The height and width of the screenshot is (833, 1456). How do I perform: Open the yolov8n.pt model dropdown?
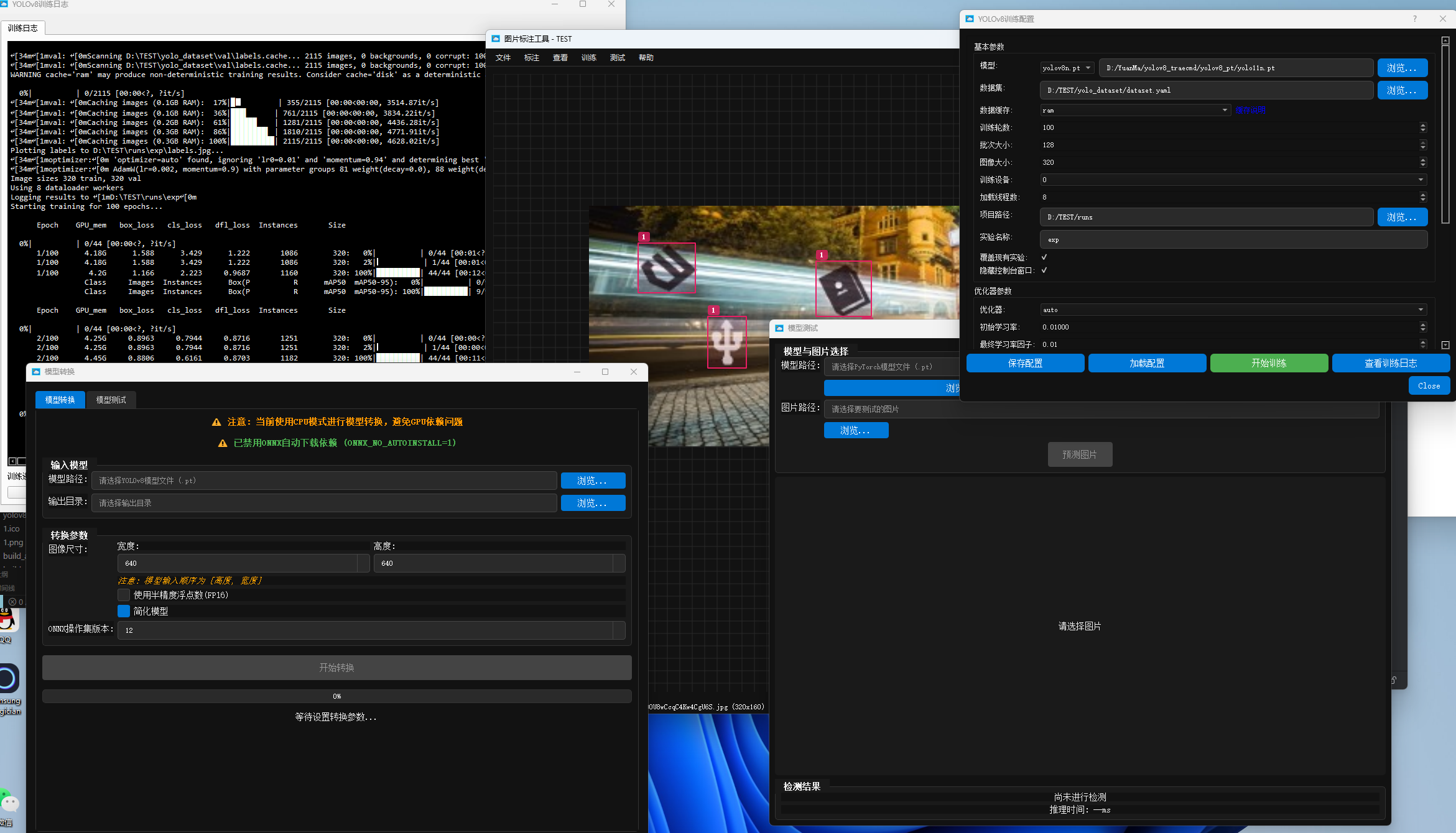(1067, 68)
